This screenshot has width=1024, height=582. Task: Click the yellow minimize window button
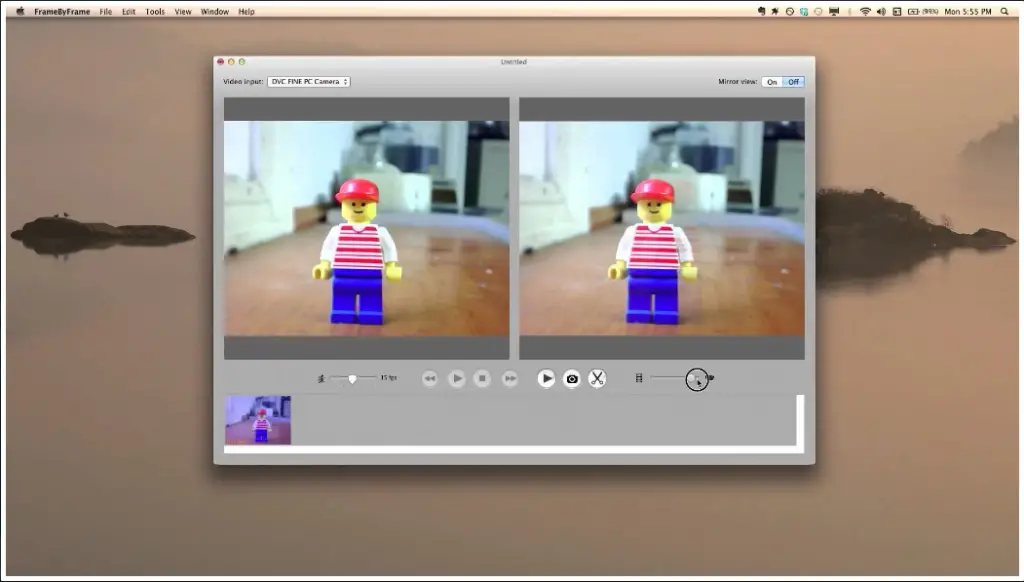point(231,61)
